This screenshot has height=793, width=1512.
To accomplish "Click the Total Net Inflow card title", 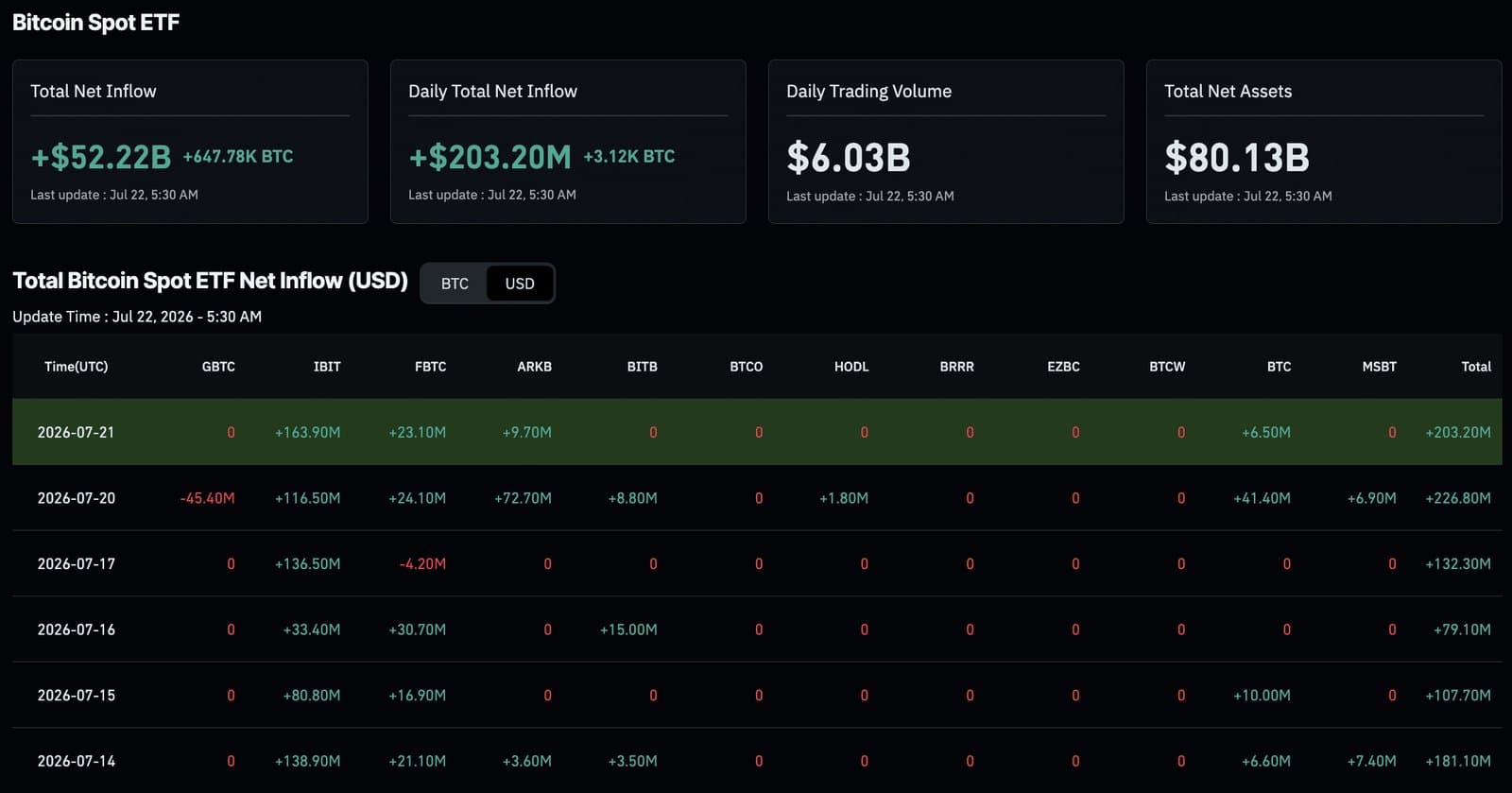I will click(x=94, y=92).
